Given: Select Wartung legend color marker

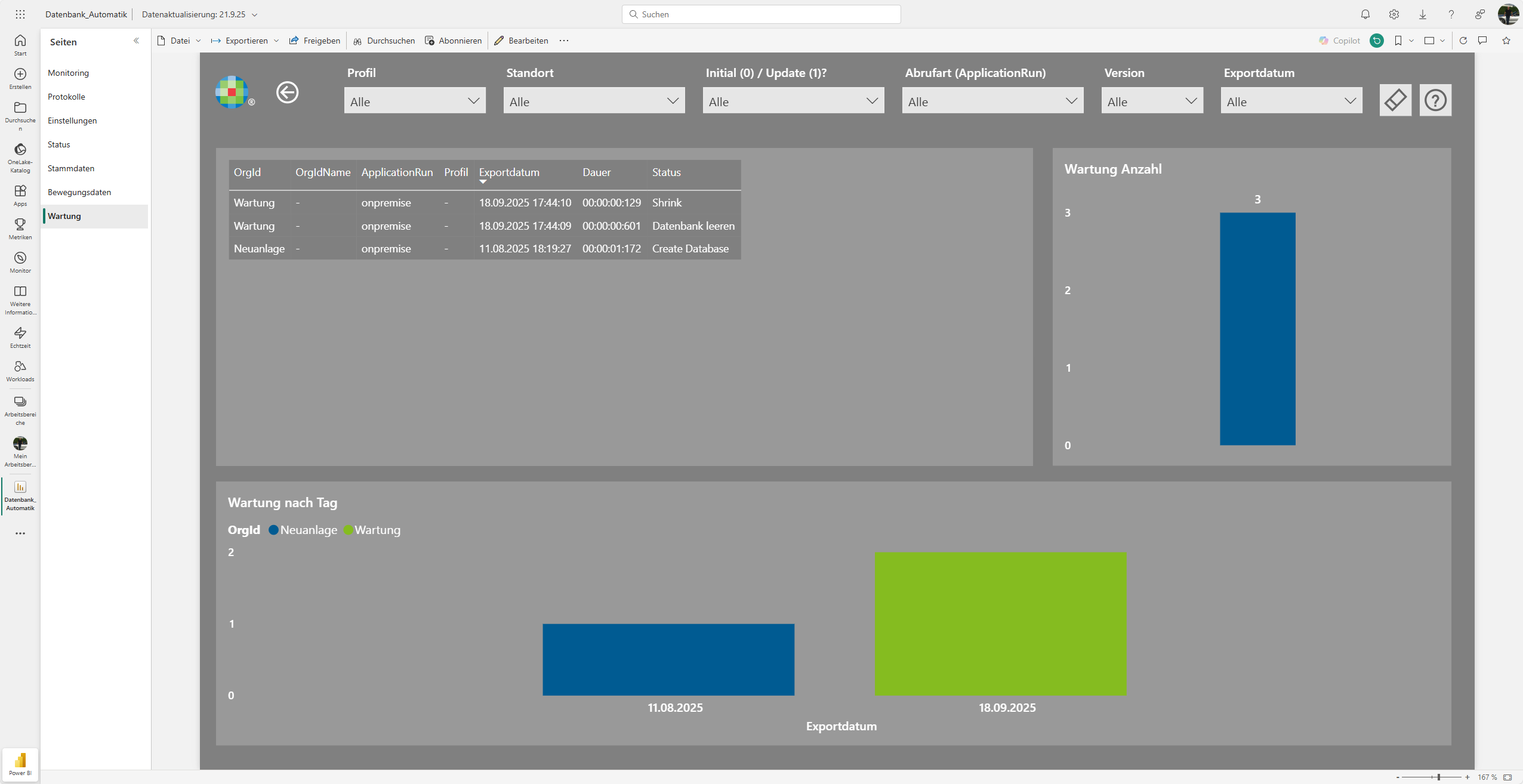Looking at the screenshot, I should (349, 530).
